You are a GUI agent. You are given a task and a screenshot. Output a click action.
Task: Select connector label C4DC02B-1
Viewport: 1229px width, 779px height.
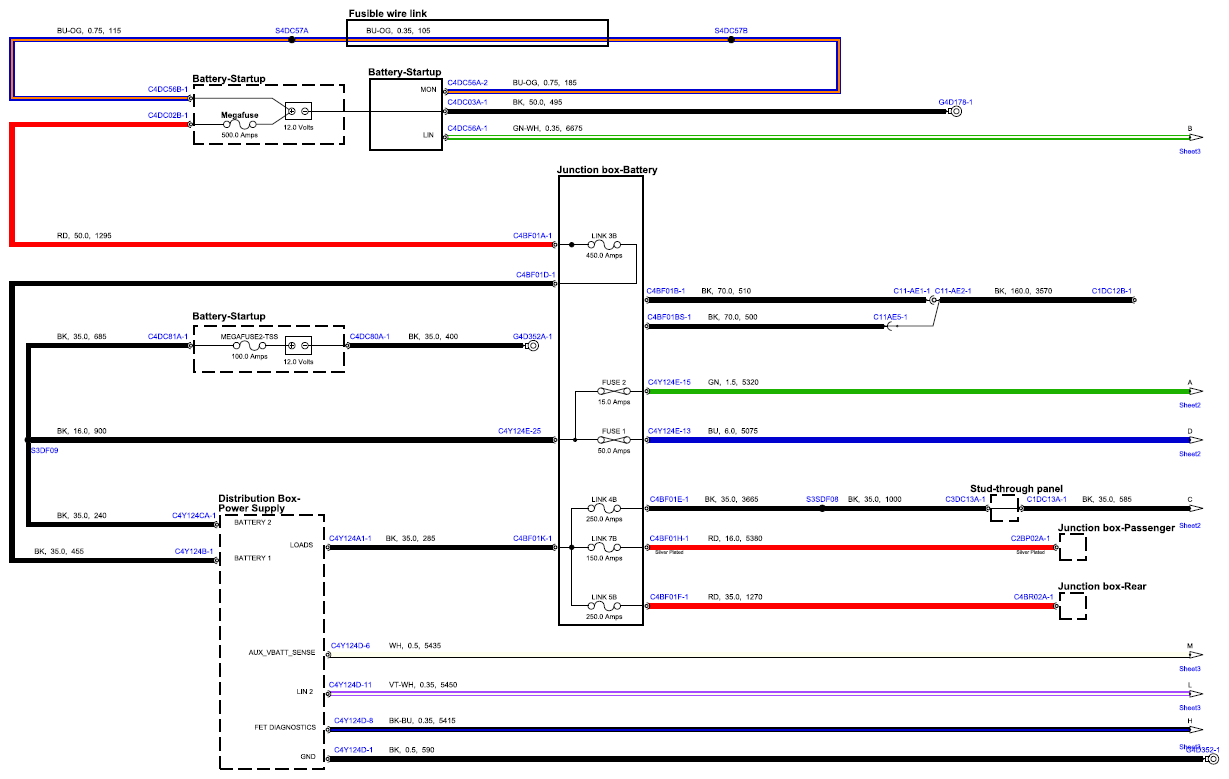pyautogui.click(x=168, y=115)
